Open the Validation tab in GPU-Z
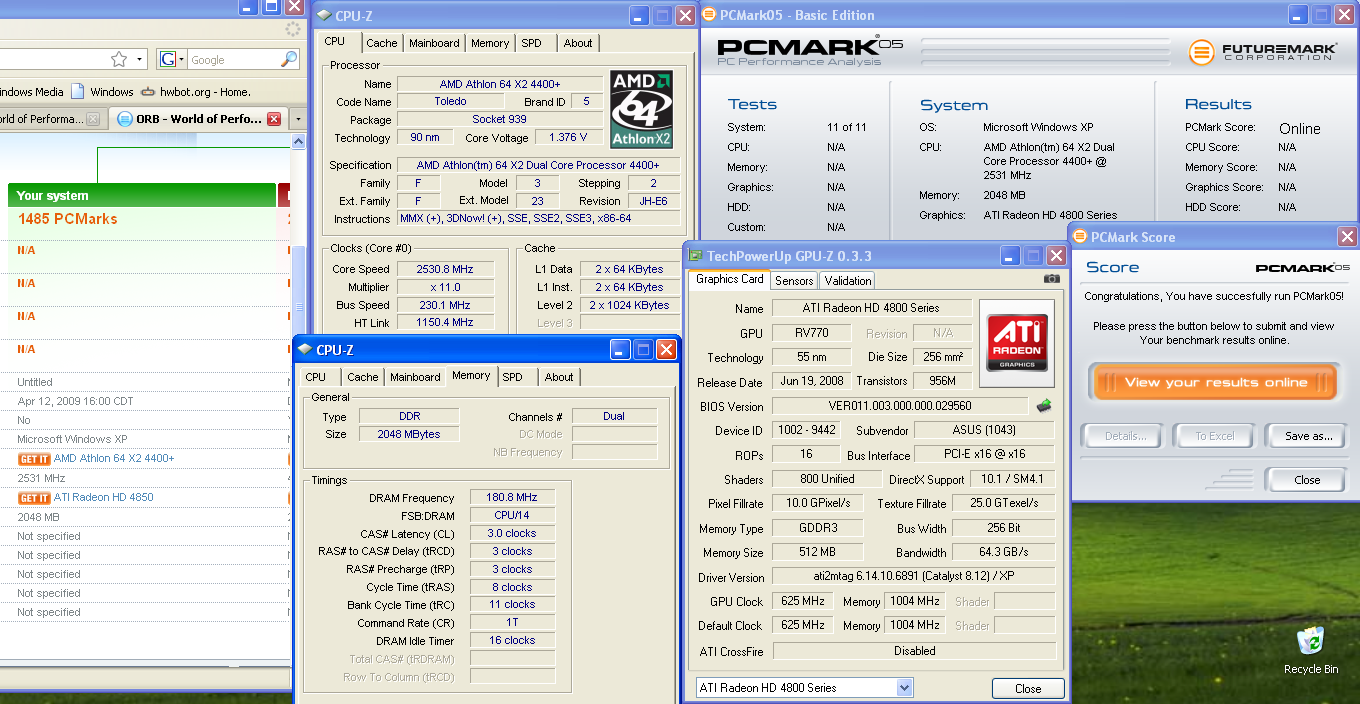This screenshot has width=1360, height=704. point(848,281)
